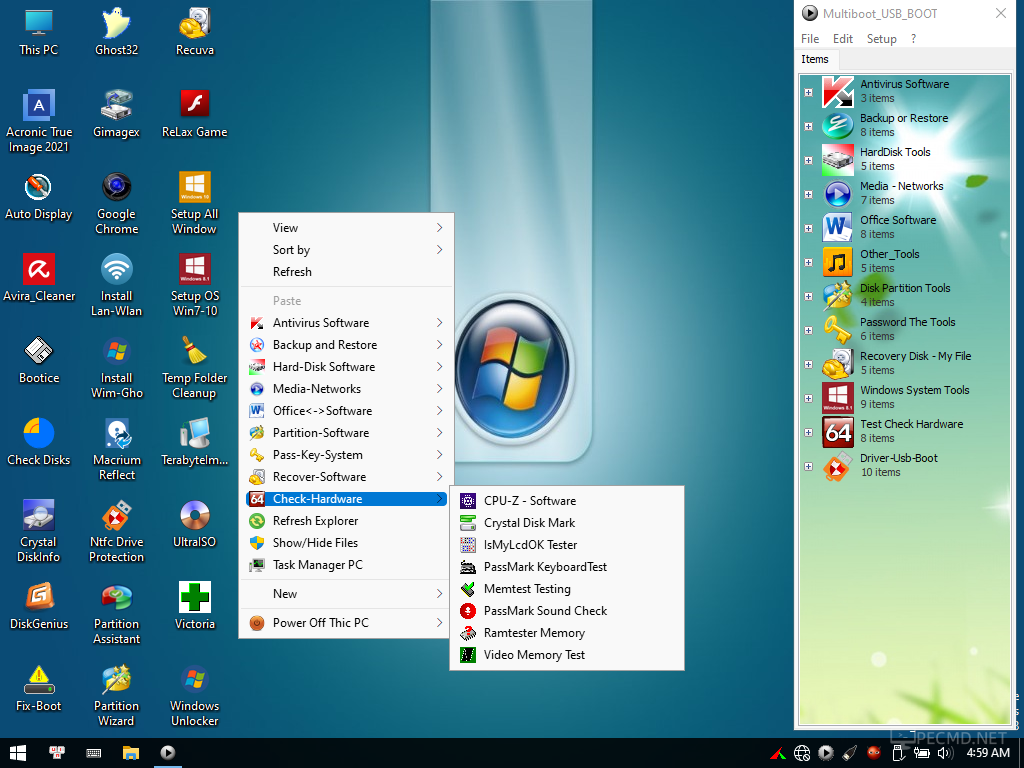
Task: Click the volume icon in system tray
Action: pyautogui.click(x=944, y=753)
